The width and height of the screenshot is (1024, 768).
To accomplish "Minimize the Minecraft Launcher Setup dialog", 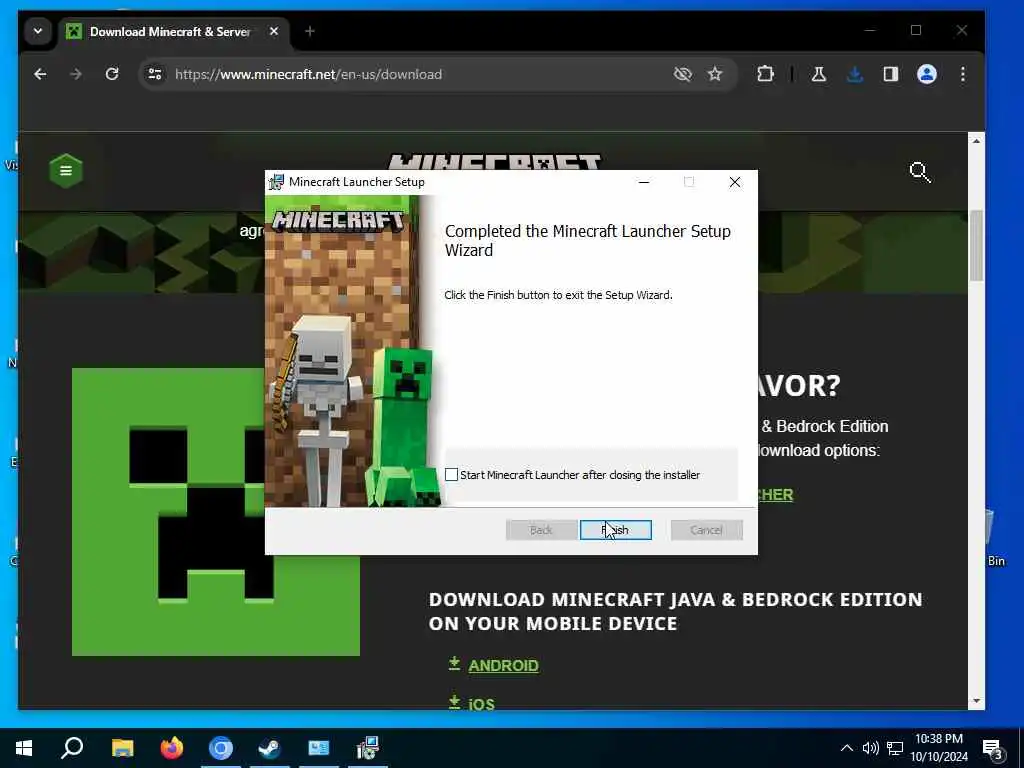I will (644, 182).
